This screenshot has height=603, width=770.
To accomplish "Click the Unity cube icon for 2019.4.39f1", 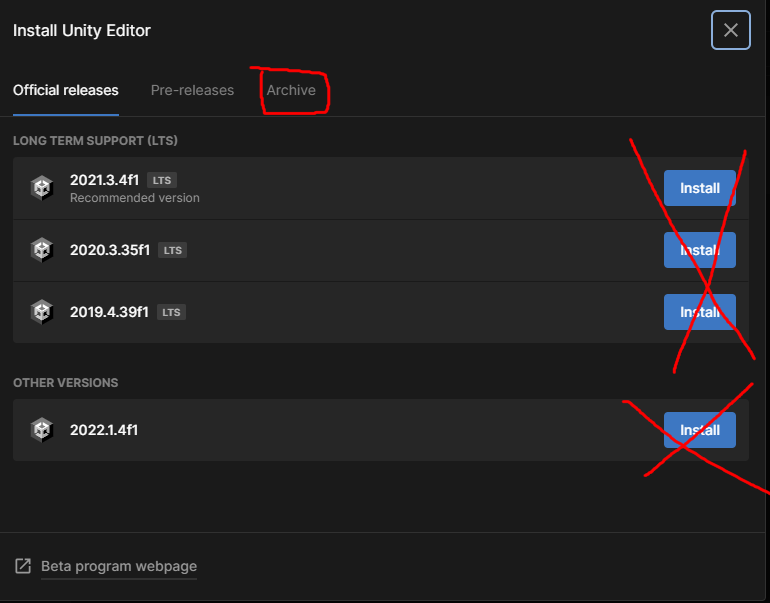I will coord(42,312).
